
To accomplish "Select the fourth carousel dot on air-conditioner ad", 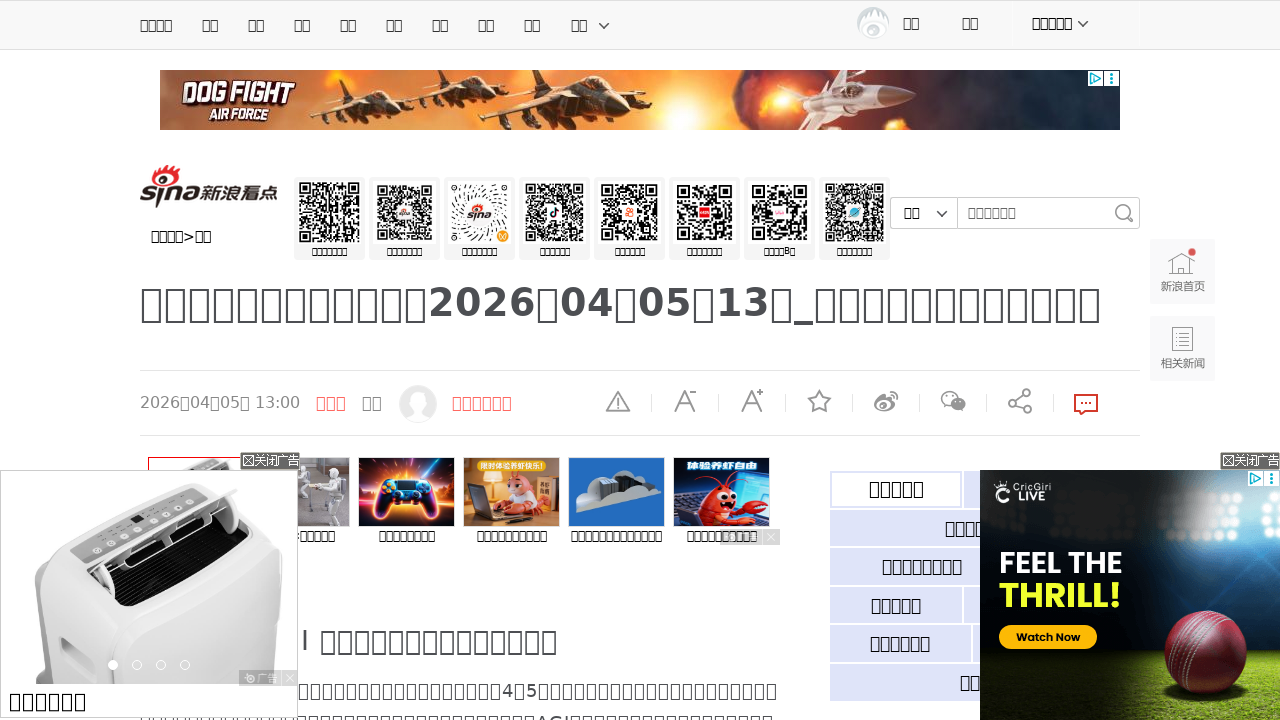I will click(185, 665).
